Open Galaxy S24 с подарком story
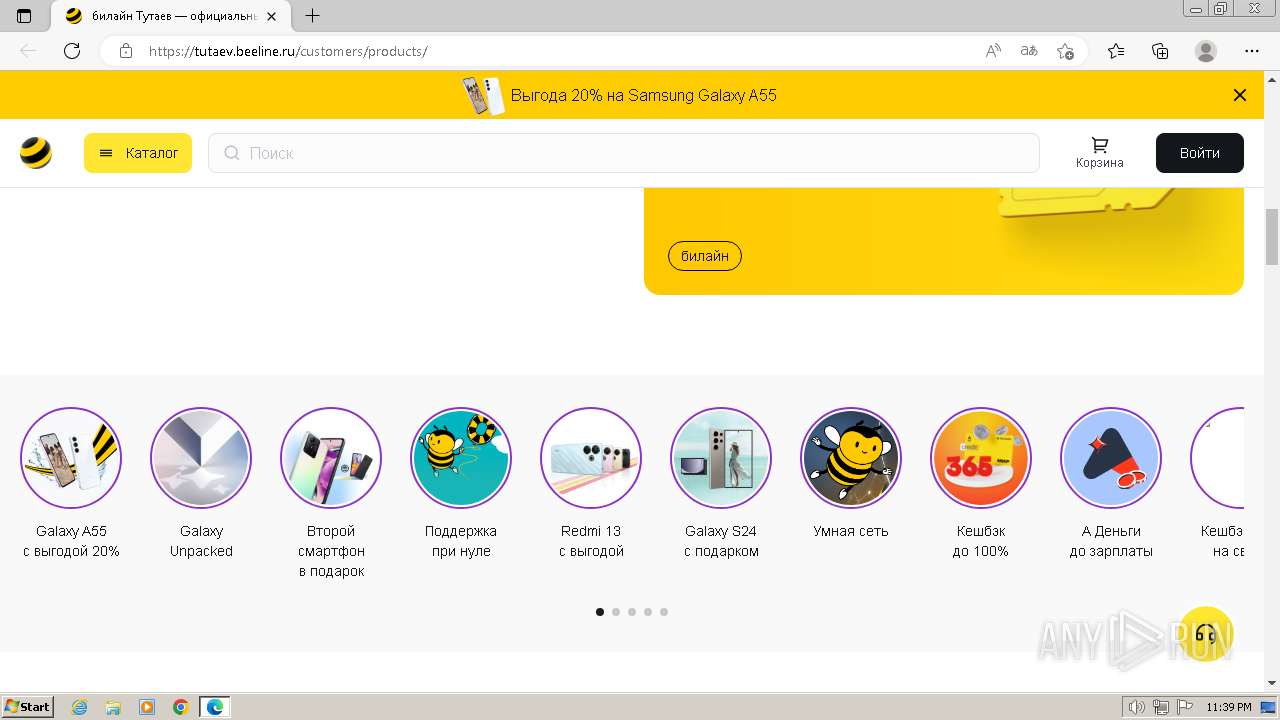Viewport: 1280px width, 720px height. pyautogui.click(x=721, y=458)
